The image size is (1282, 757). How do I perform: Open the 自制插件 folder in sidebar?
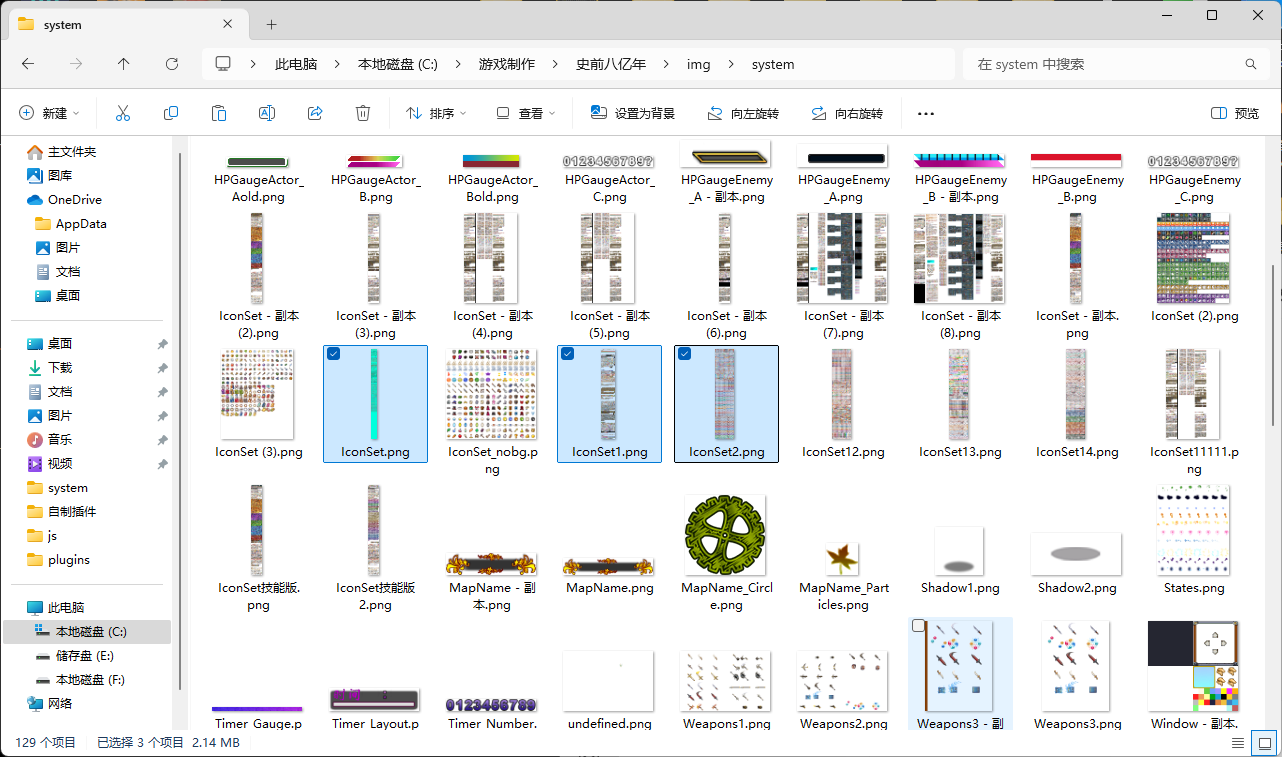pos(62,512)
